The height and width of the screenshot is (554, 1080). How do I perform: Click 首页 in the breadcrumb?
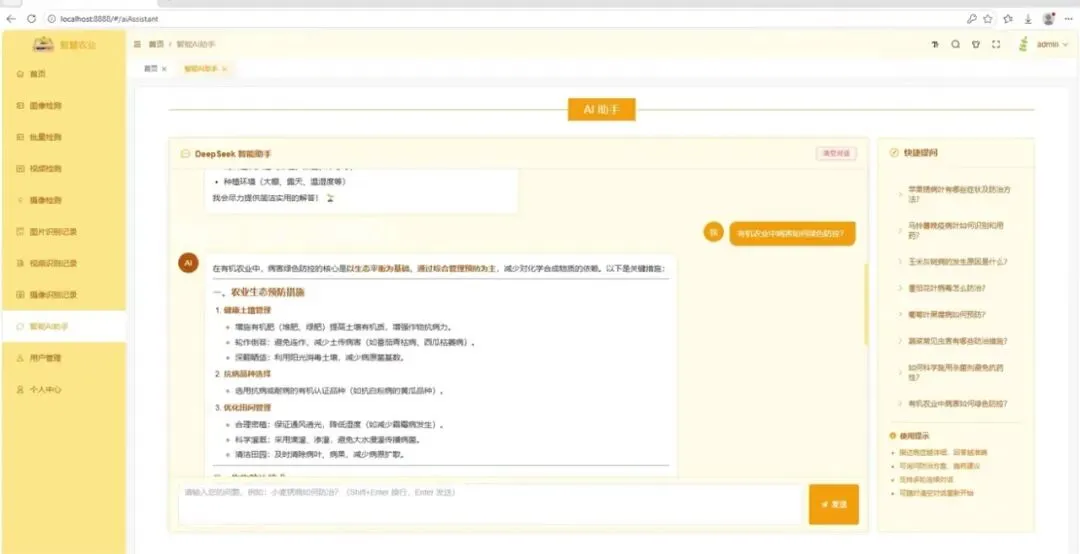(x=156, y=44)
